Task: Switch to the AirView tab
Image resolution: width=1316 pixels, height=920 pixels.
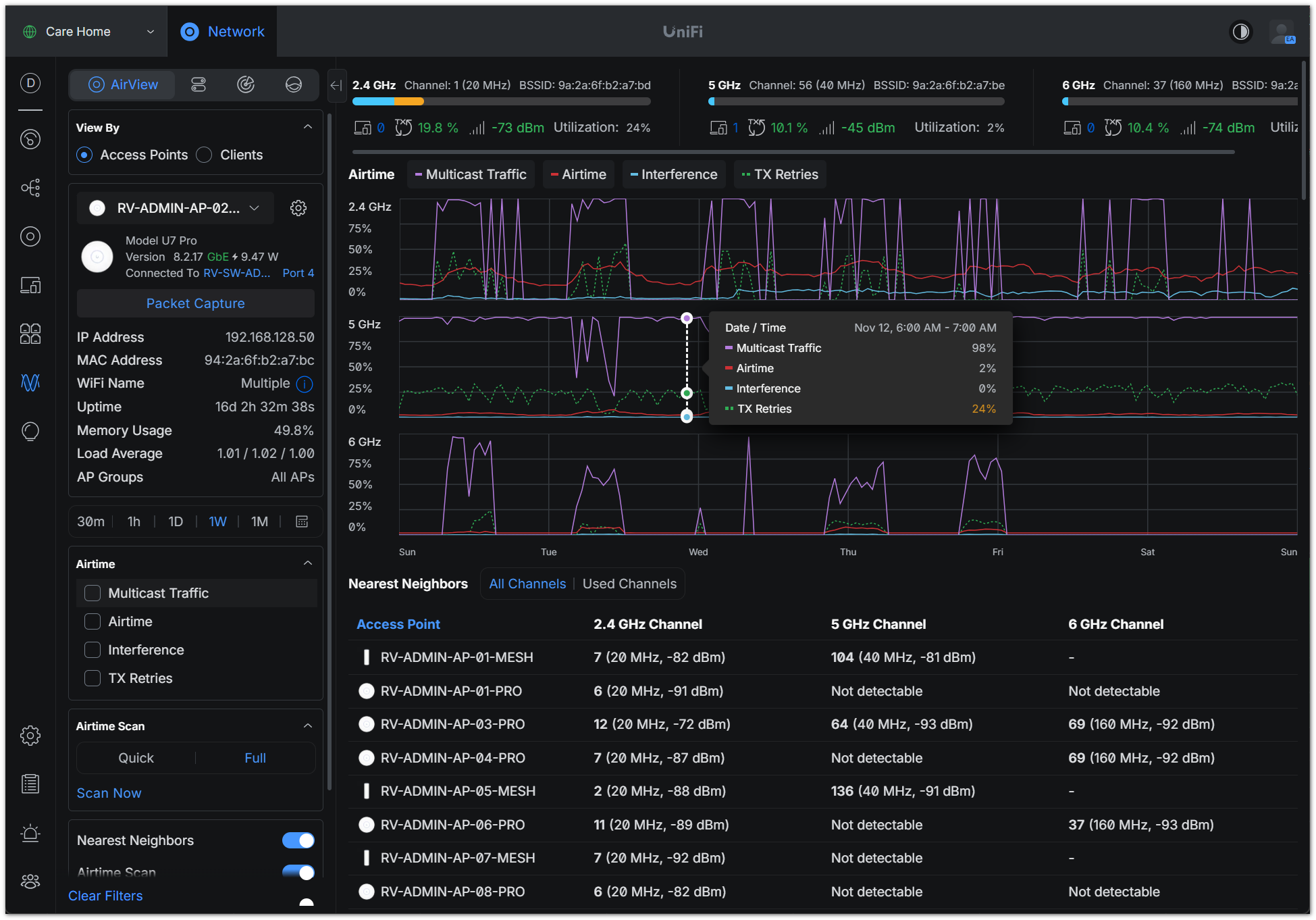Action: click(x=123, y=84)
